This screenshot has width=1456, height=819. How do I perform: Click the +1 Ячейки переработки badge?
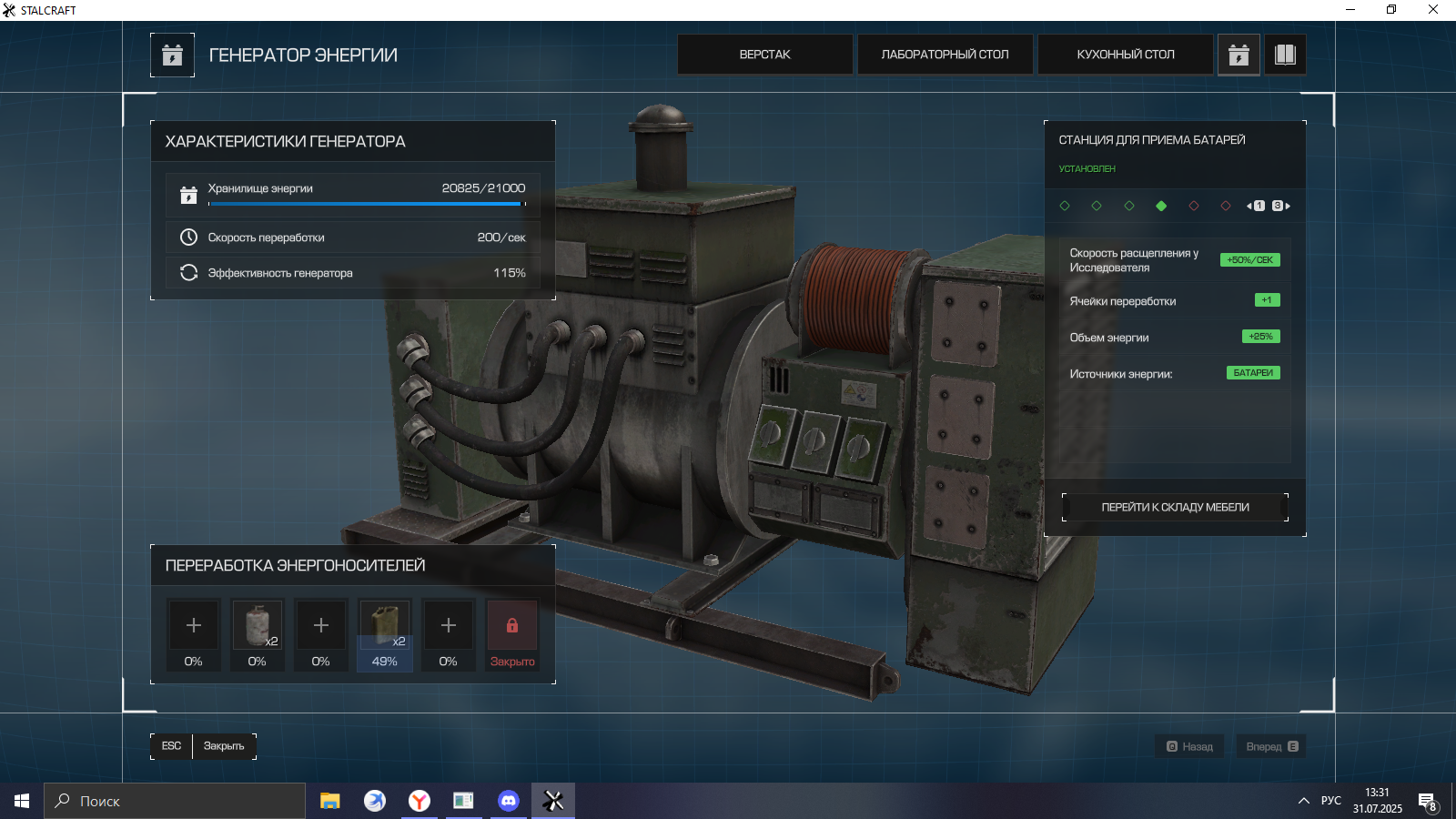click(1267, 300)
